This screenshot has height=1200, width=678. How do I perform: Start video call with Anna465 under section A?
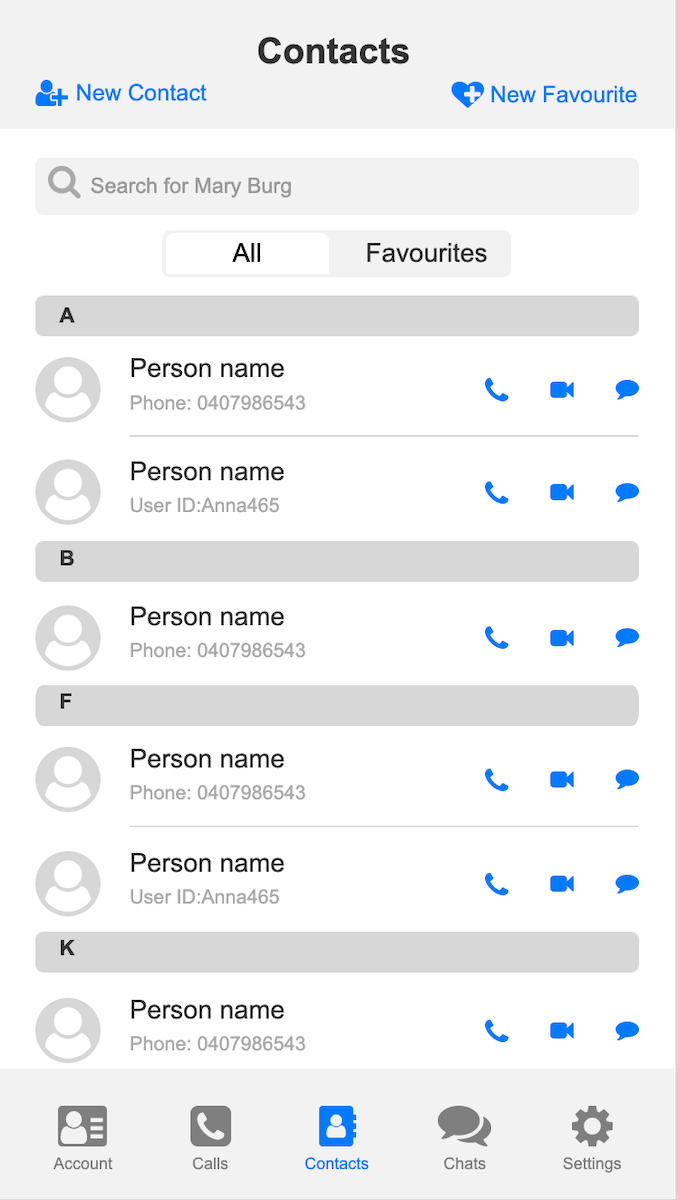(562, 492)
